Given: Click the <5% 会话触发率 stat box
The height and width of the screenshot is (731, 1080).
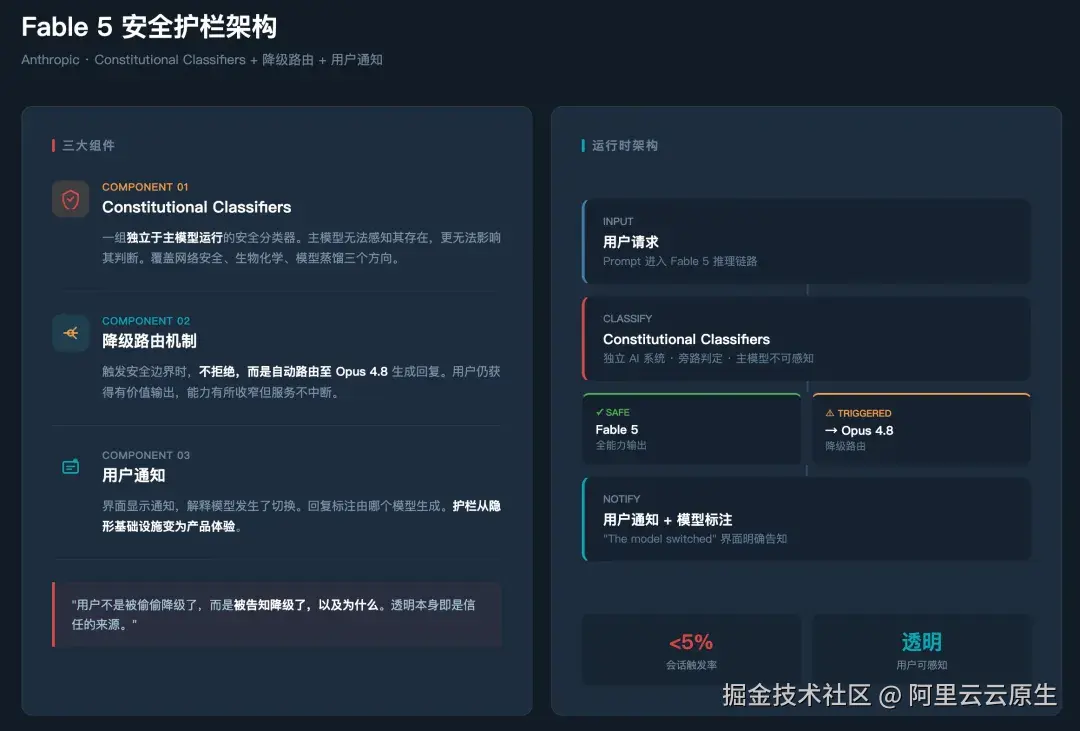Looking at the screenshot, I should 691,650.
